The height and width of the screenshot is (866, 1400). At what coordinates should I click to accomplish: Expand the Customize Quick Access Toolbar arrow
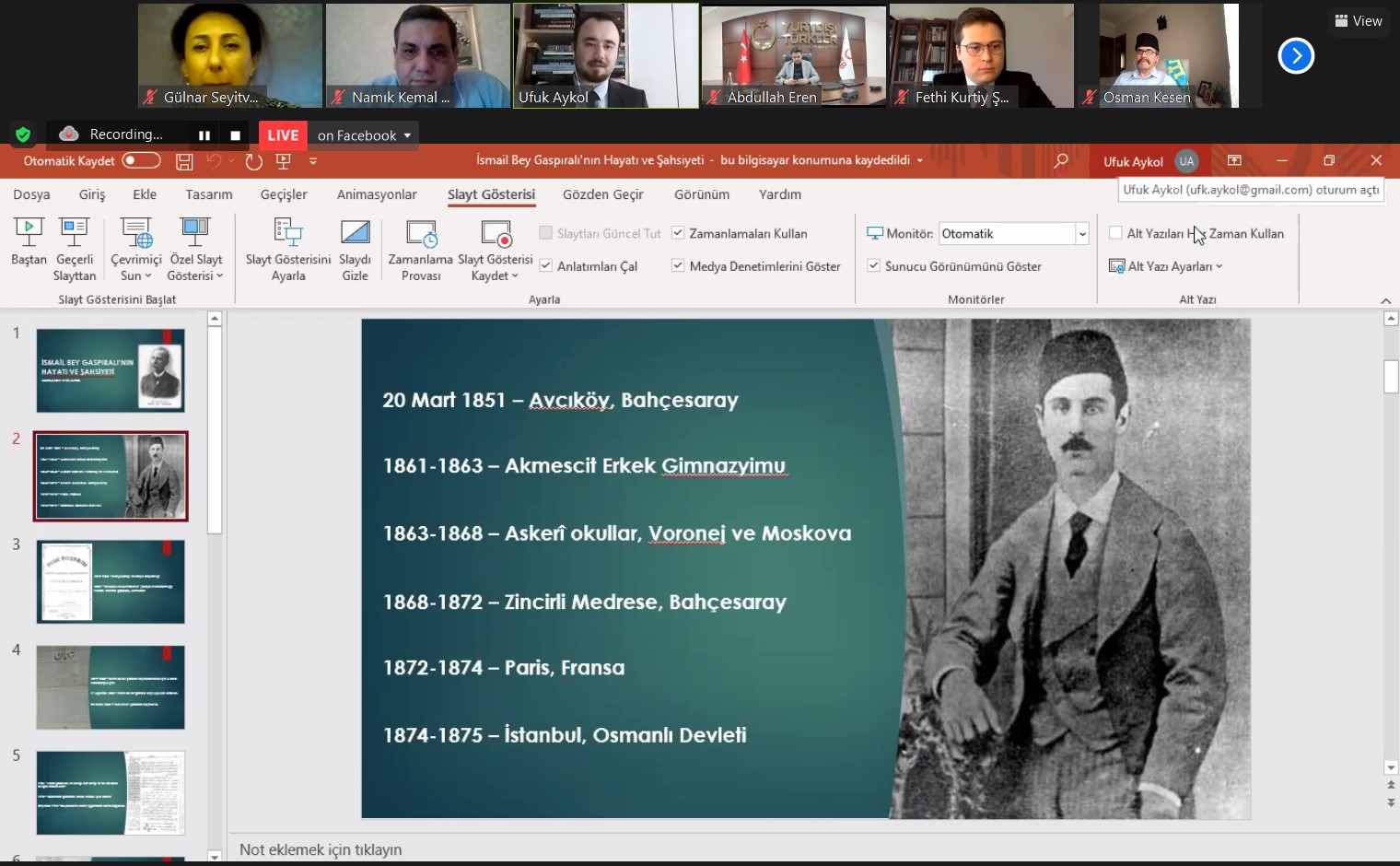pyautogui.click(x=313, y=161)
